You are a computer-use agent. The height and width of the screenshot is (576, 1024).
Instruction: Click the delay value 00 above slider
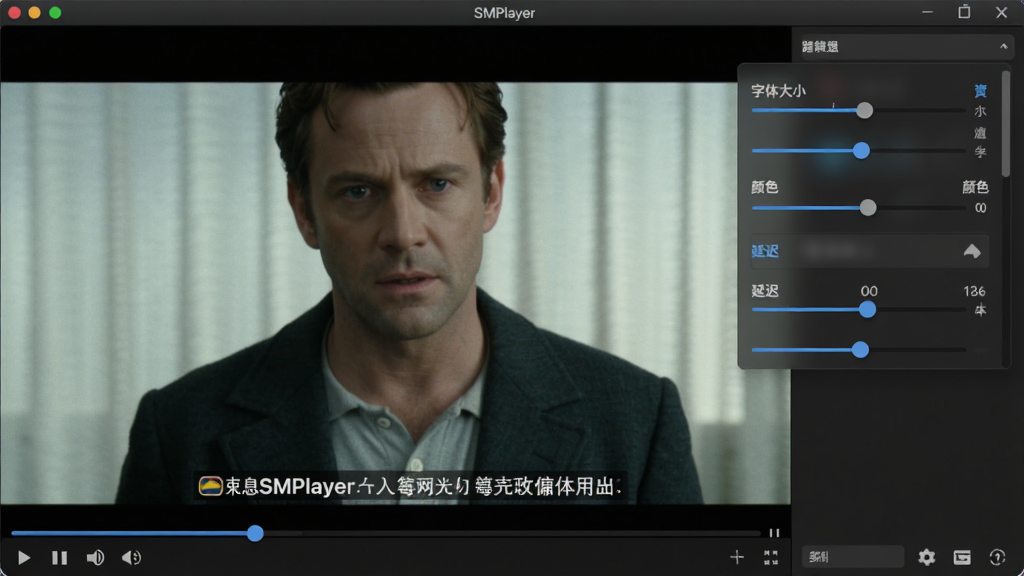(x=869, y=291)
